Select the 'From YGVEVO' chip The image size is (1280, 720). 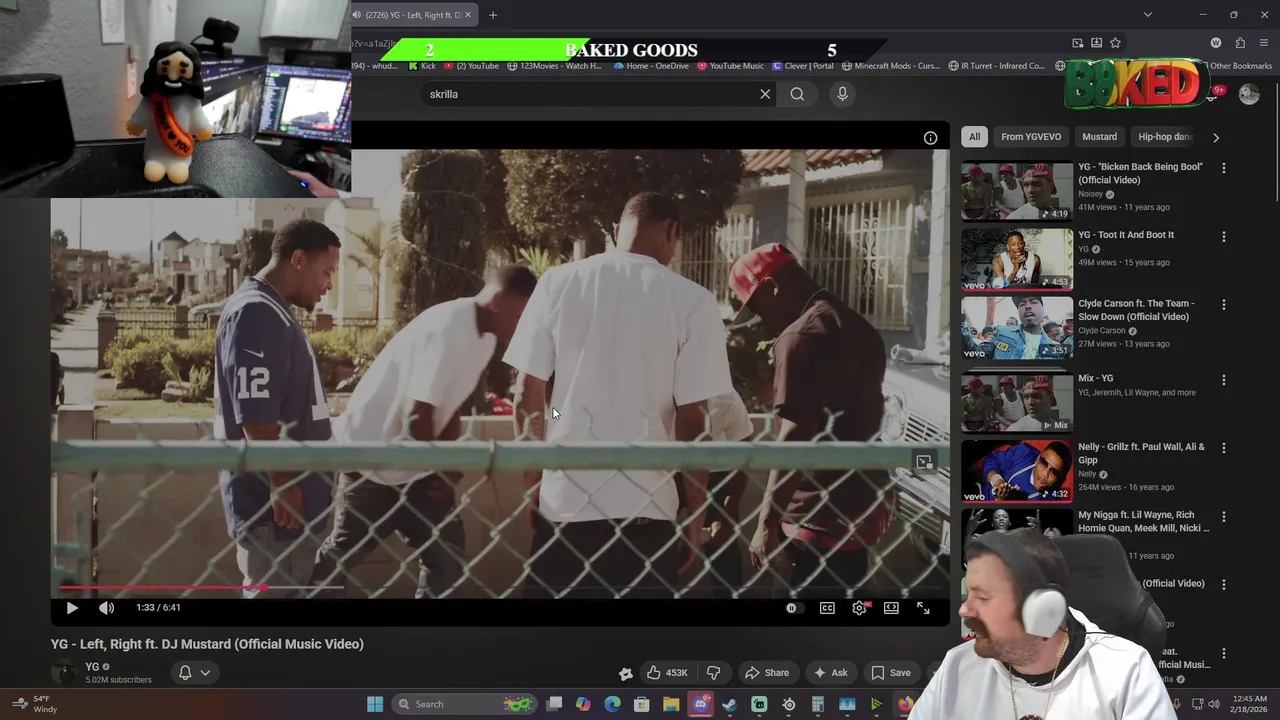pyautogui.click(x=1031, y=137)
